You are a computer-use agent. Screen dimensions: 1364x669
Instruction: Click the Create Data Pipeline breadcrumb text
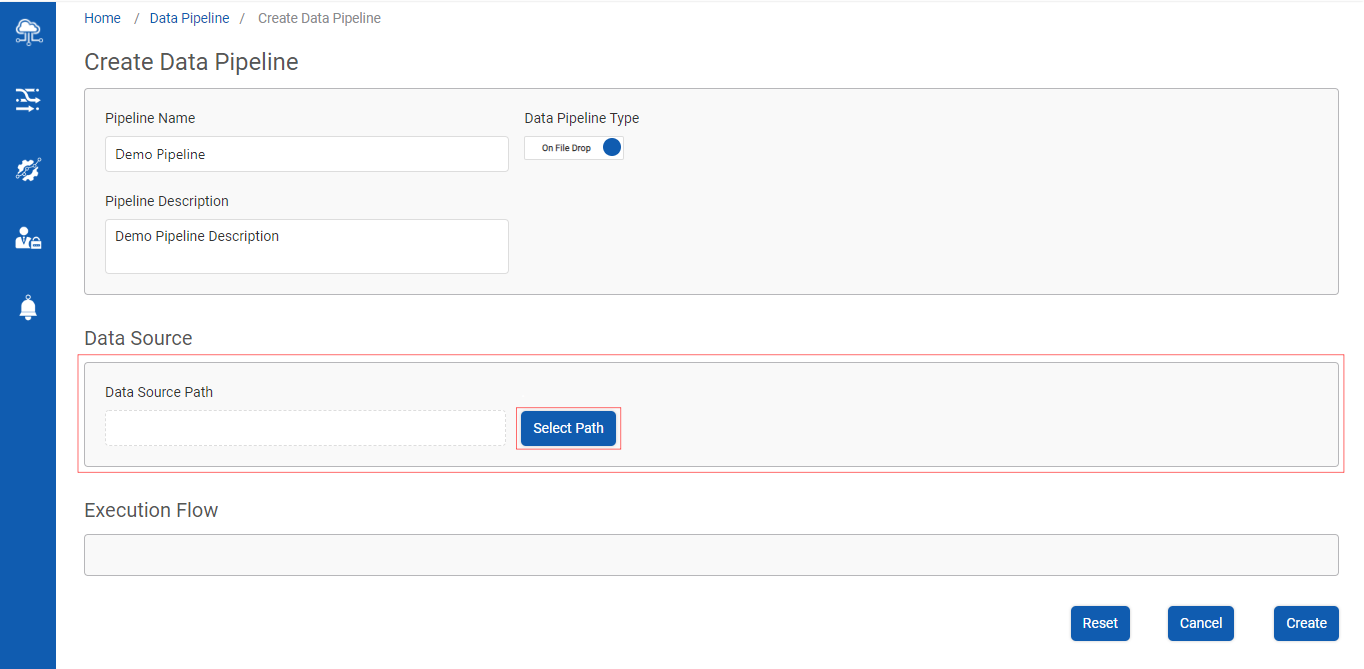[319, 18]
